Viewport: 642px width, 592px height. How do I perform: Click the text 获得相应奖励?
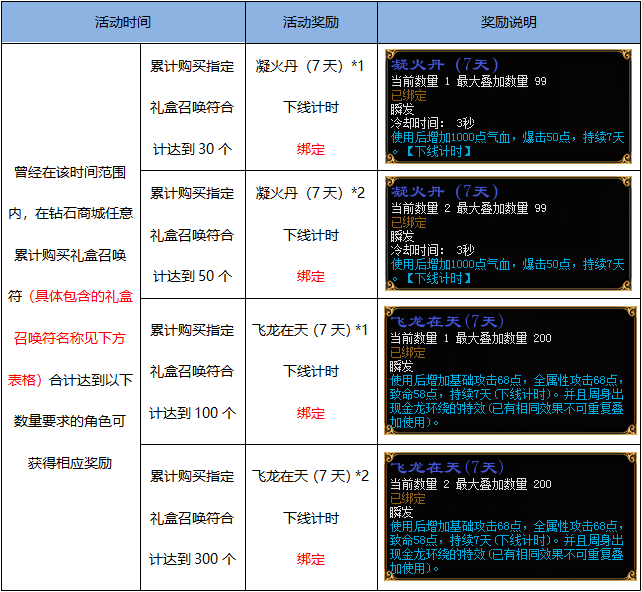click(70, 463)
